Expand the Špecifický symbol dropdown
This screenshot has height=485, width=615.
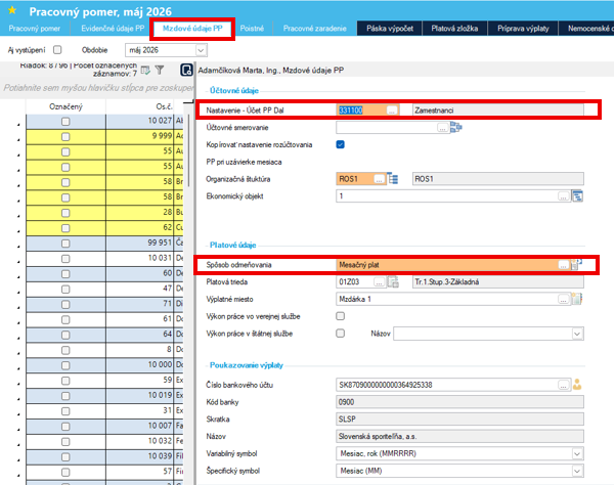tap(577, 471)
